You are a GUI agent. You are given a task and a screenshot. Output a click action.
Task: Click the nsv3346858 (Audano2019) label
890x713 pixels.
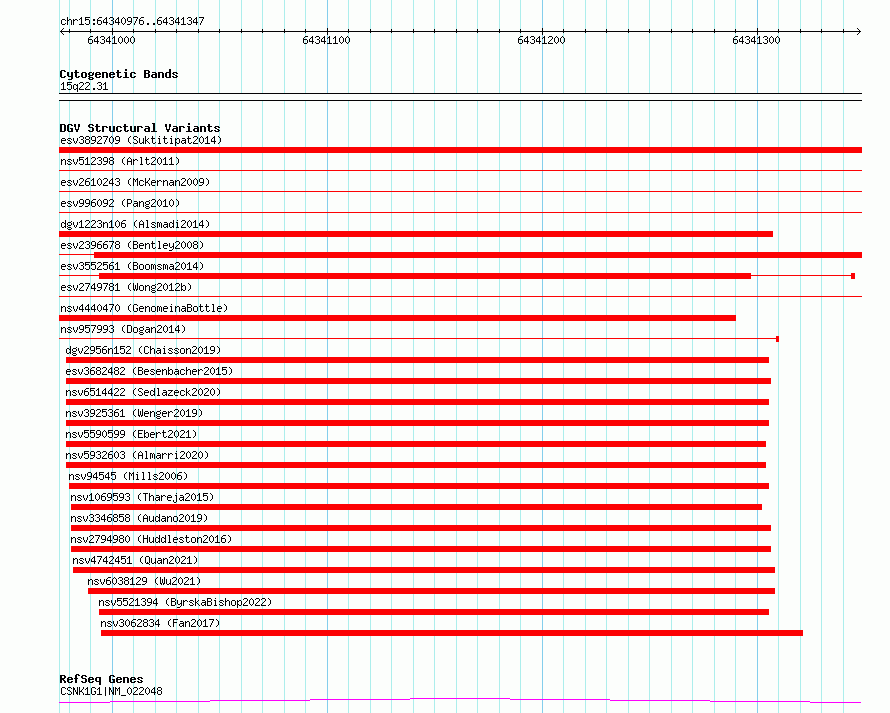tap(139, 518)
